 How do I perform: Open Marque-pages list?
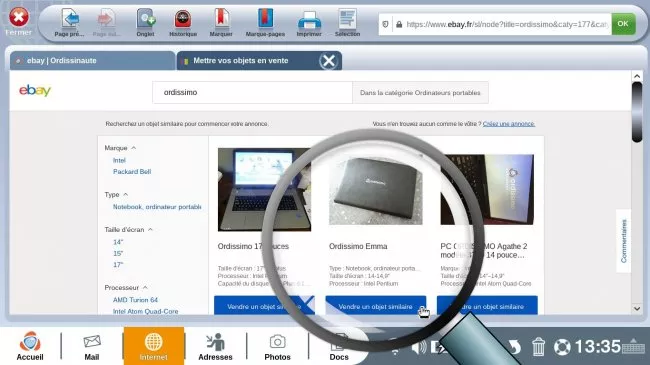(x=265, y=18)
